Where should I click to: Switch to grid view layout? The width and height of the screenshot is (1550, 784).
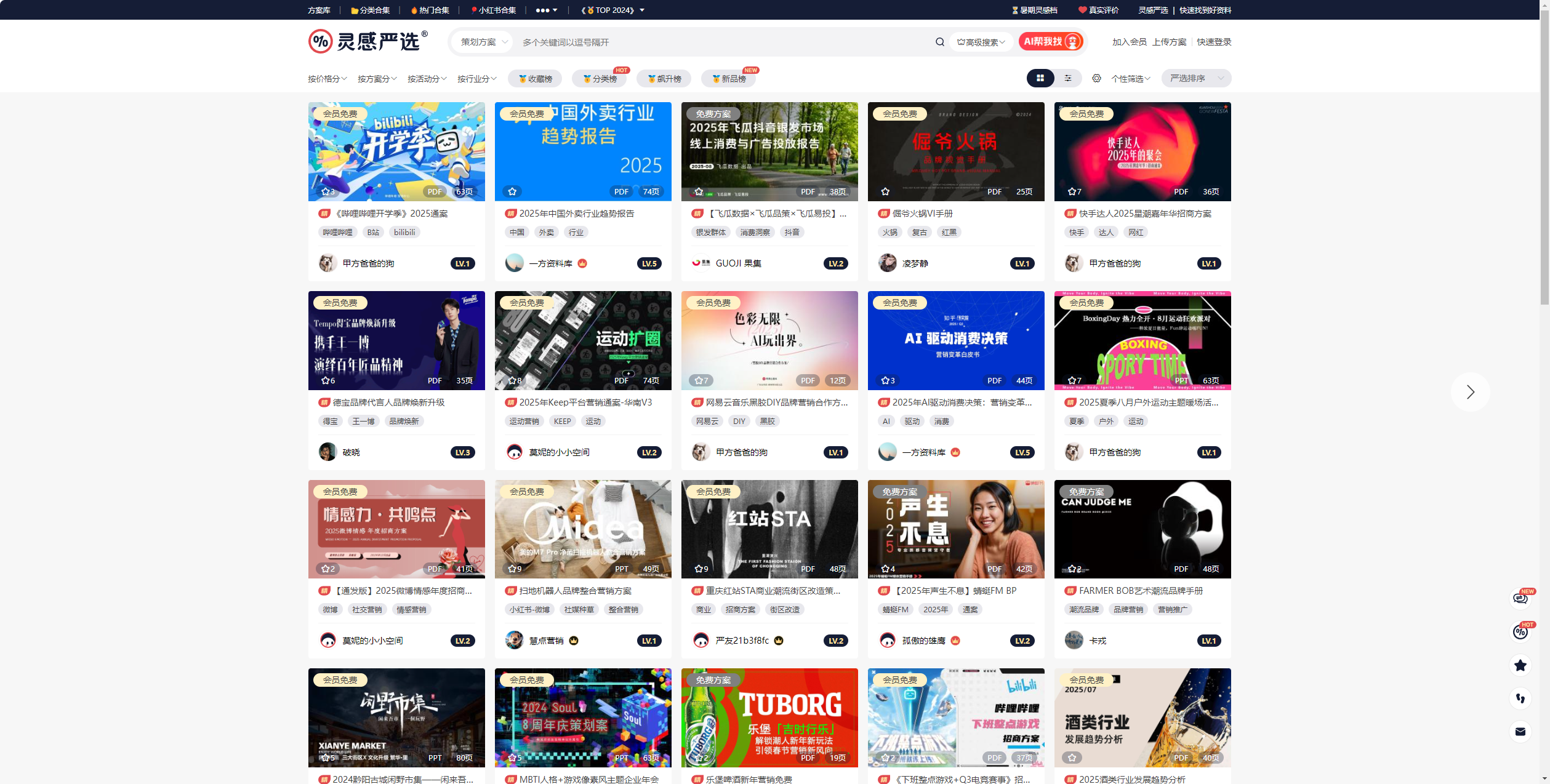(1040, 78)
